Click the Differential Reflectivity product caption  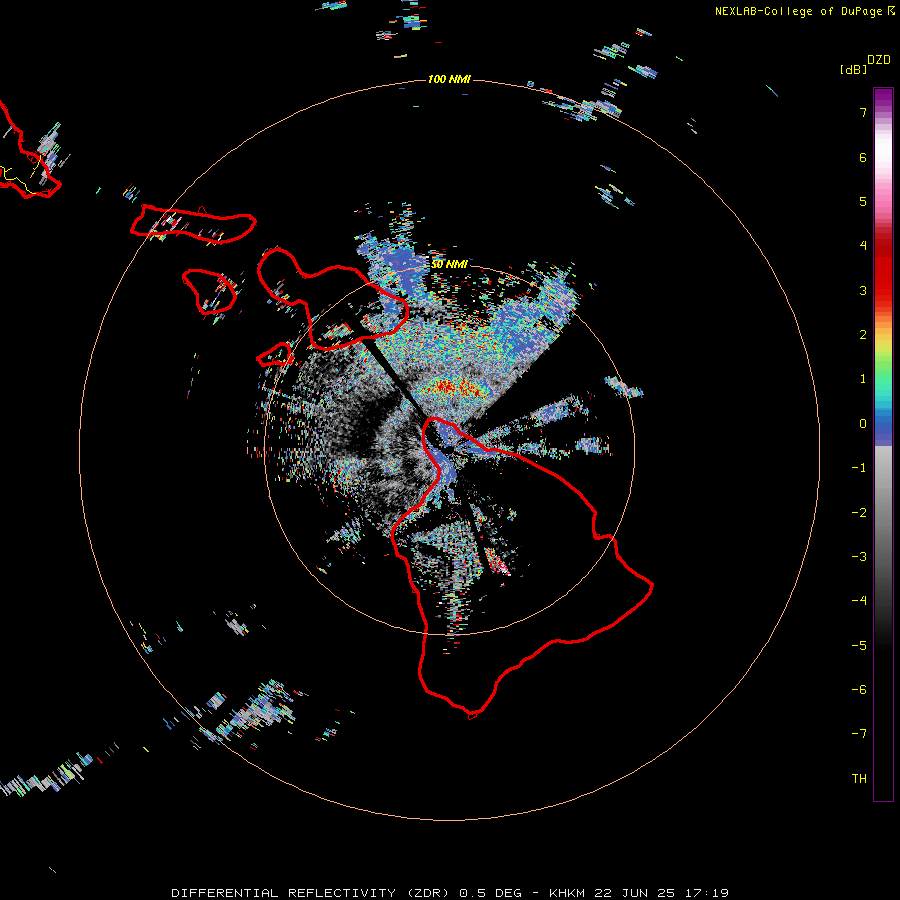click(449, 893)
